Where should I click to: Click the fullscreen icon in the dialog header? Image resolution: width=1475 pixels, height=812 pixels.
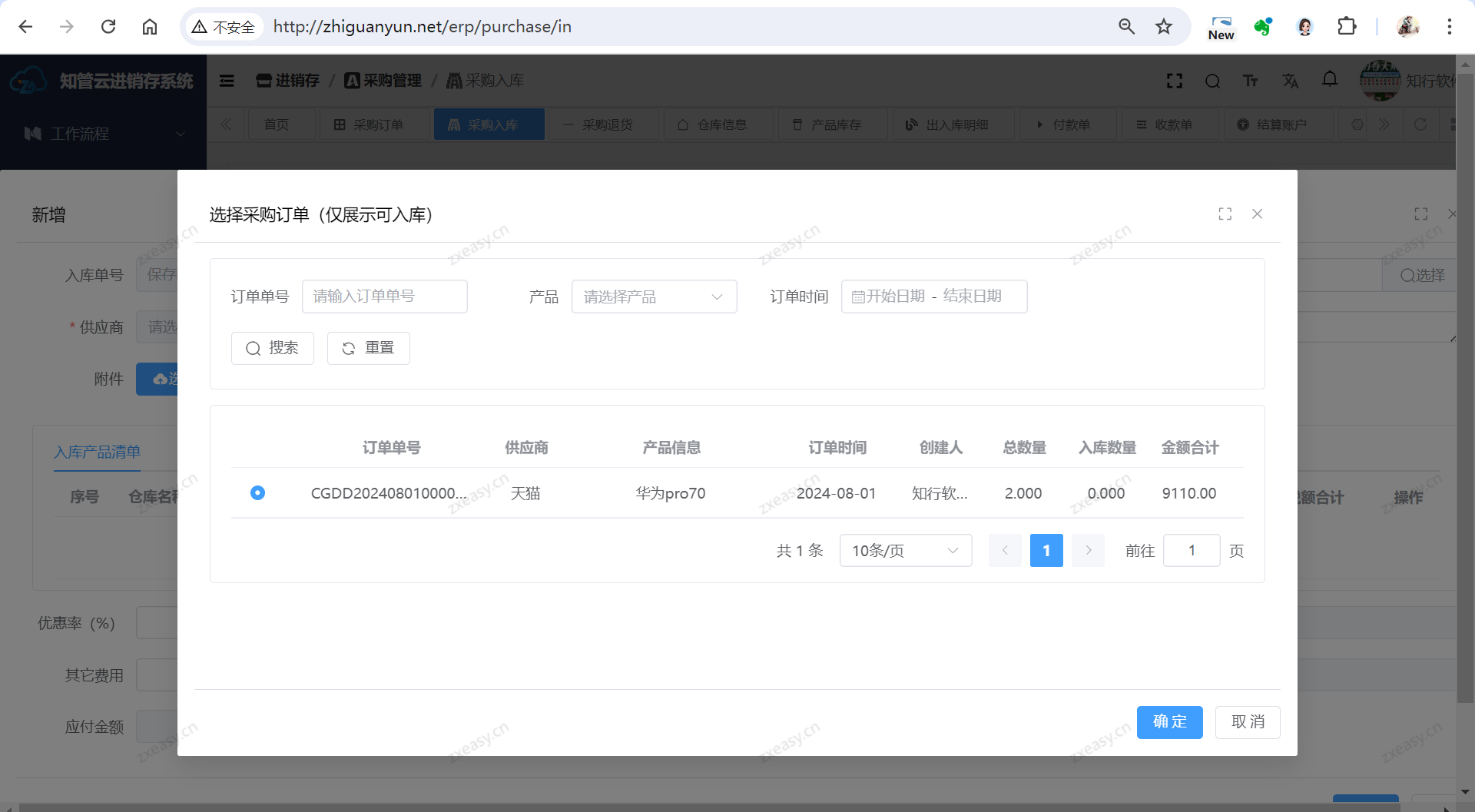click(x=1225, y=214)
